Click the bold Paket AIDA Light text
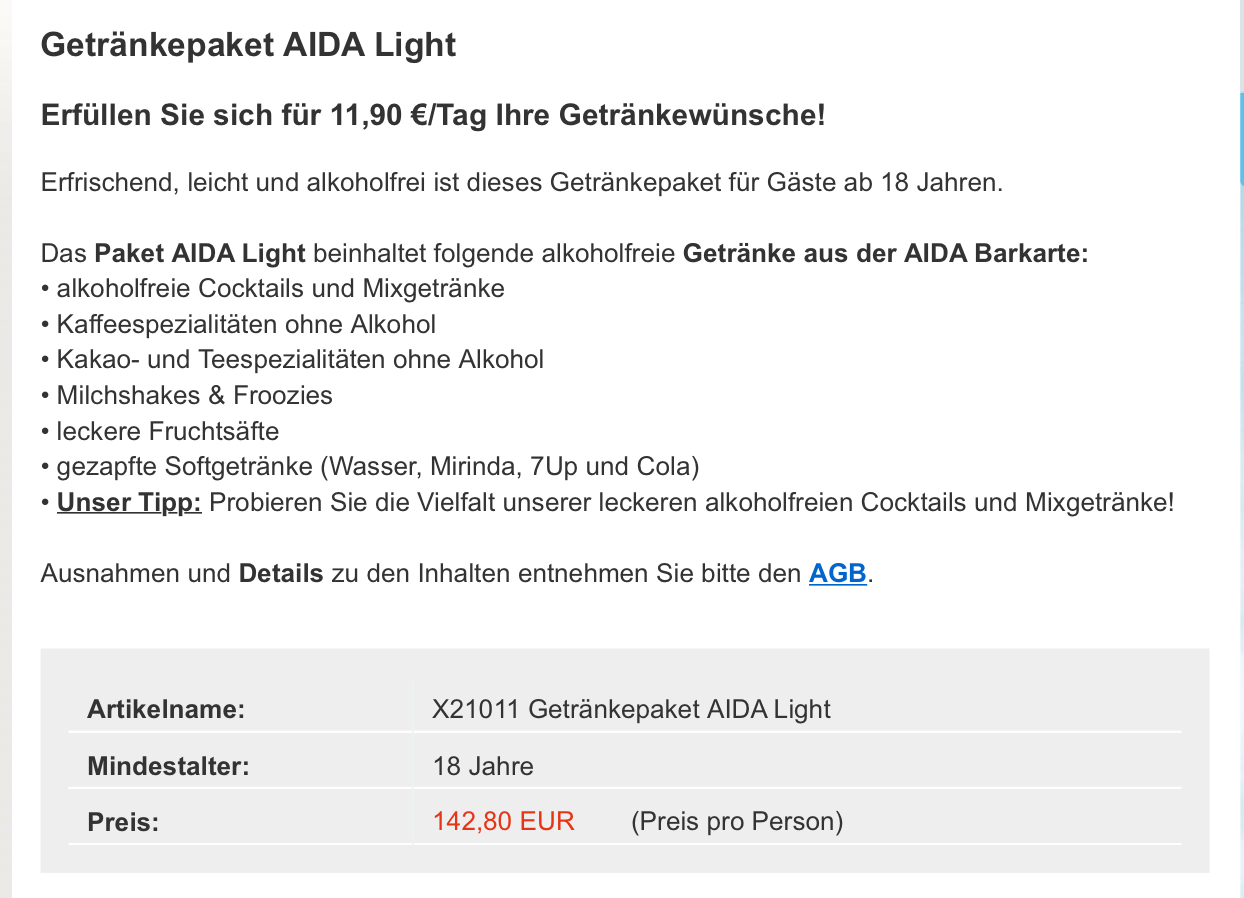 point(200,253)
